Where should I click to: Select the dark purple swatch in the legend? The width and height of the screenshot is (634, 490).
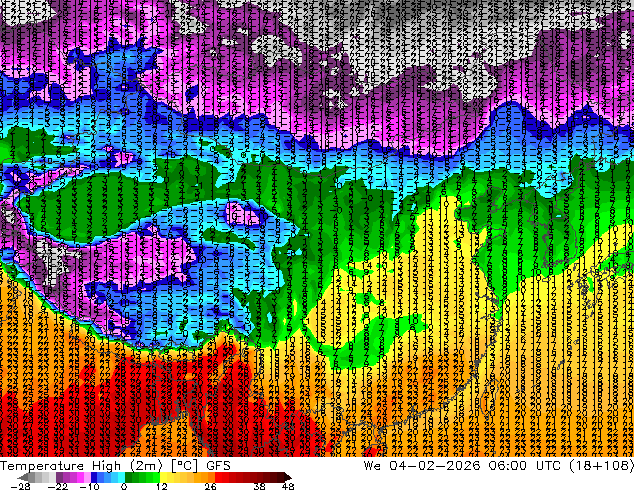[59, 477]
